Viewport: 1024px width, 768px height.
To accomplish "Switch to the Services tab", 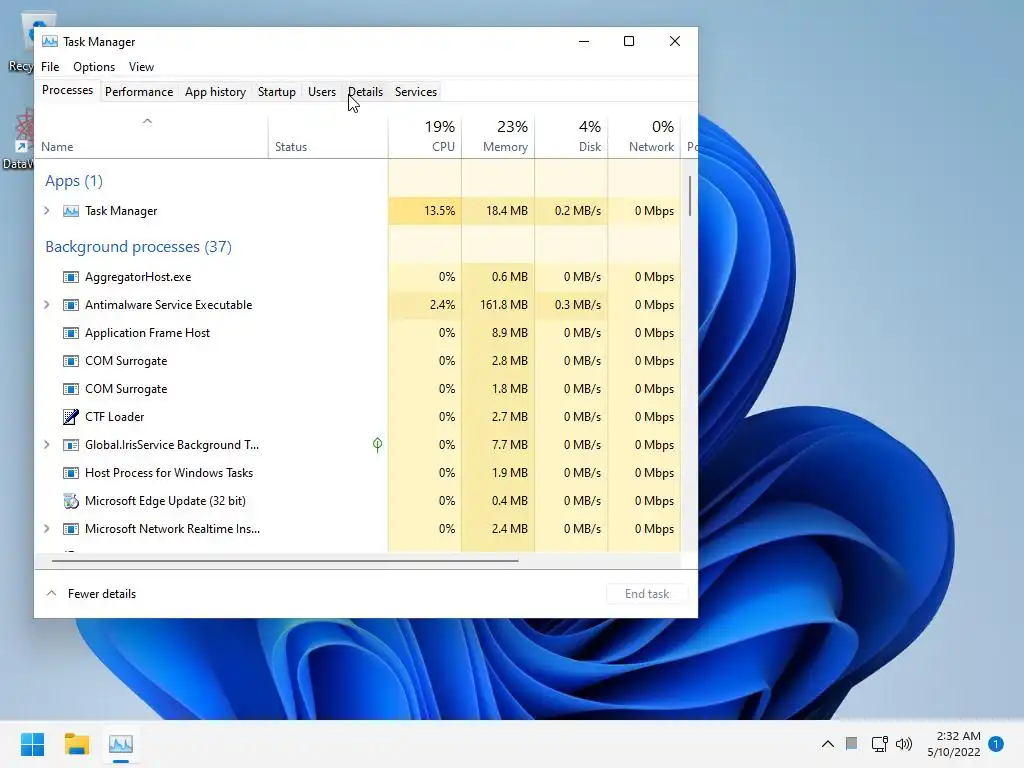I will tap(416, 91).
